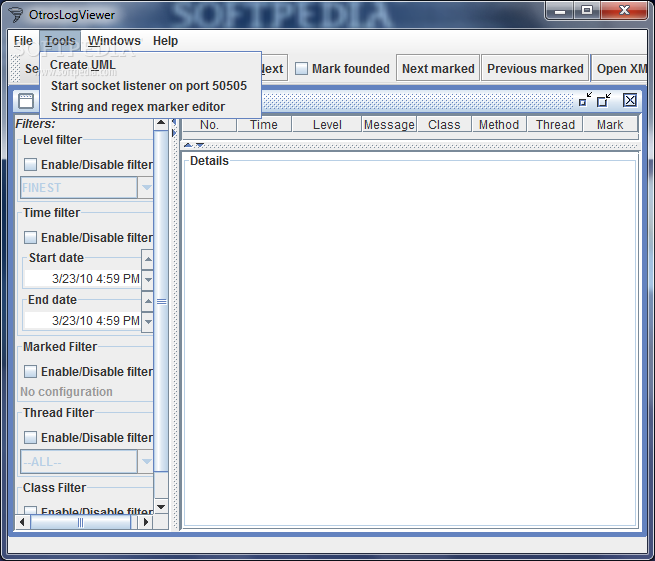Viewport: 655px width, 561px height.
Task: Enable the Thread Filter checkbox
Action: 30,437
